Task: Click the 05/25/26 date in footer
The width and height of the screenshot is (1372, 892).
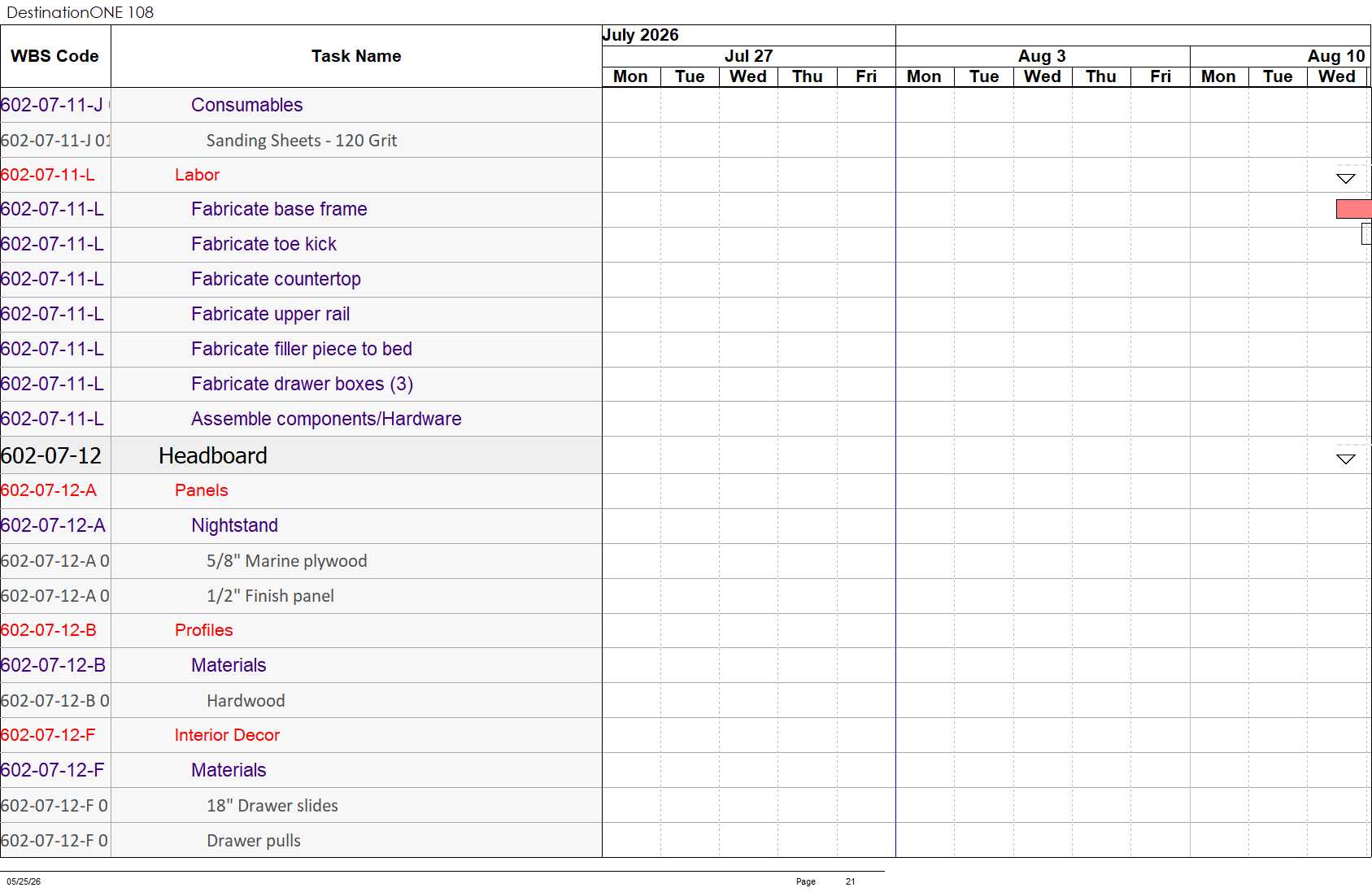Action: tap(24, 881)
